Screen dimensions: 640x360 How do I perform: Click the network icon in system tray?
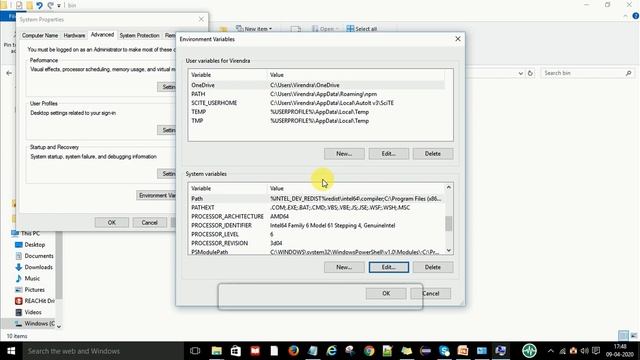562,351
